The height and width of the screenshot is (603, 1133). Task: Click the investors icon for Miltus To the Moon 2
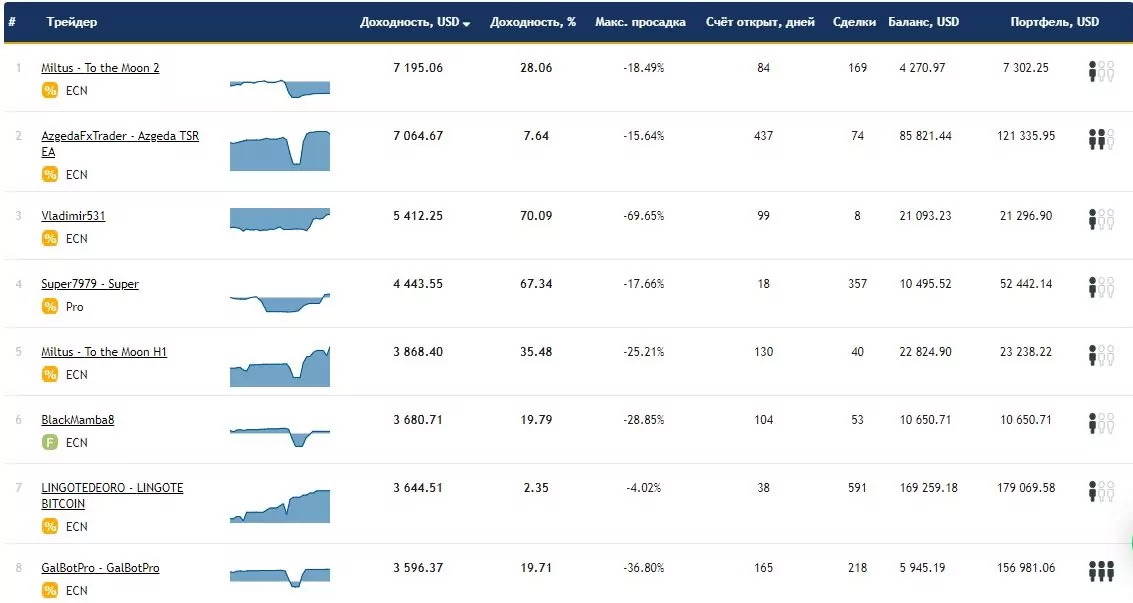click(1101, 71)
